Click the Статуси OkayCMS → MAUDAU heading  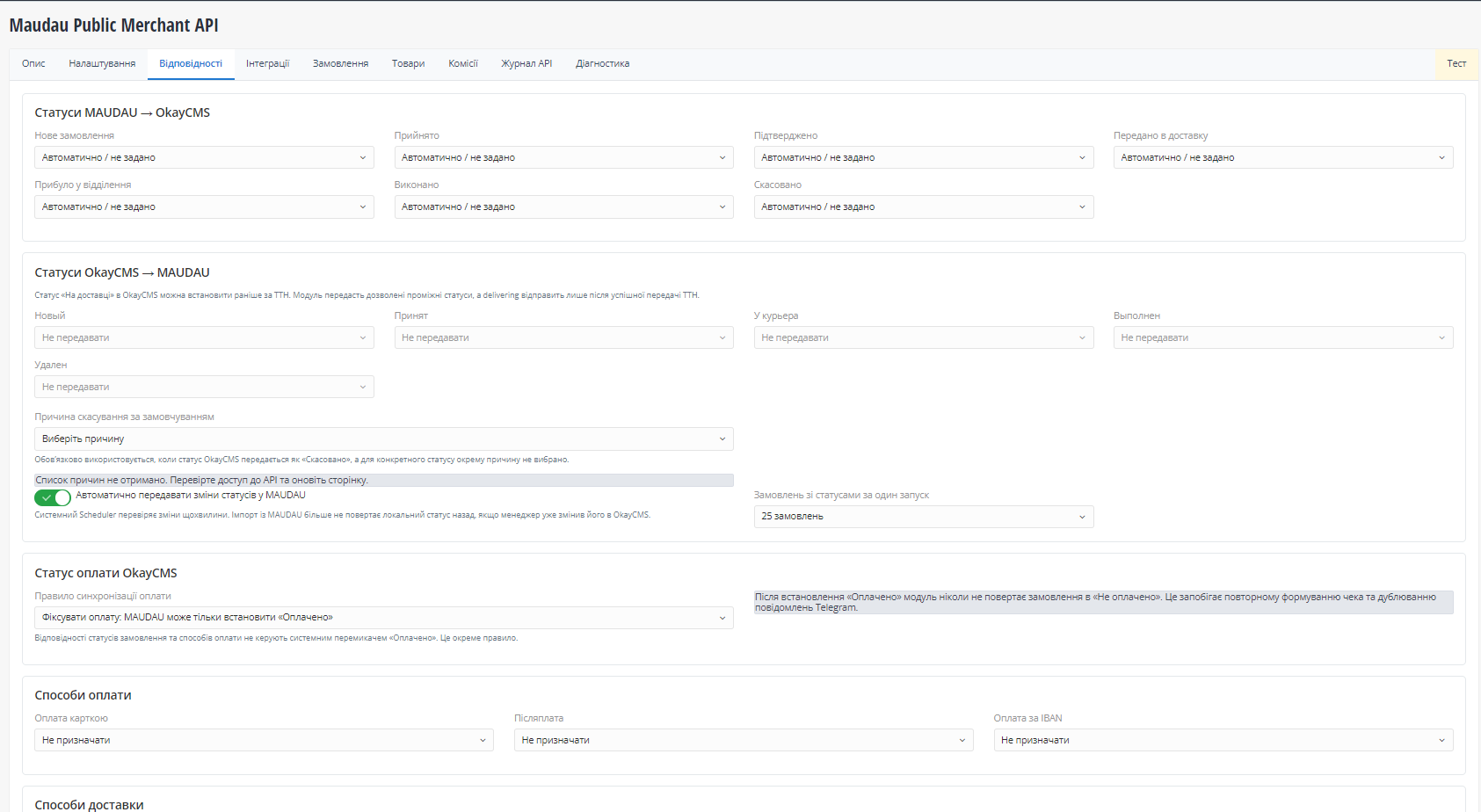[122, 272]
